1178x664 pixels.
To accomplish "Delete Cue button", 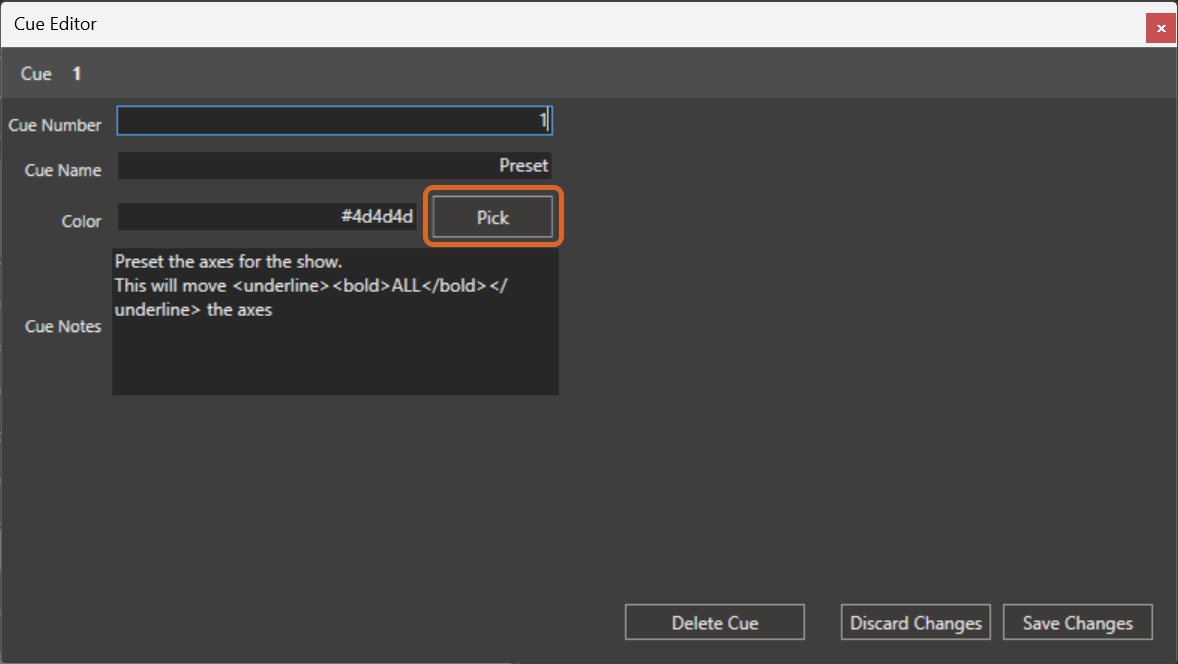I will (x=714, y=623).
